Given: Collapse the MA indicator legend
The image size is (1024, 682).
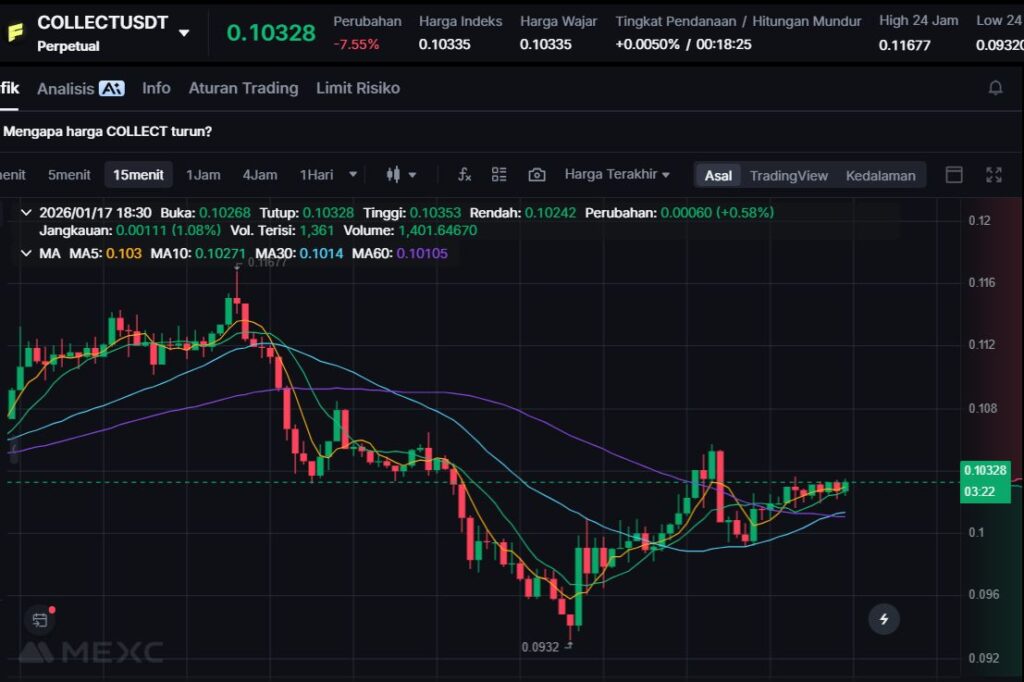Looking at the screenshot, I should (26, 253).
